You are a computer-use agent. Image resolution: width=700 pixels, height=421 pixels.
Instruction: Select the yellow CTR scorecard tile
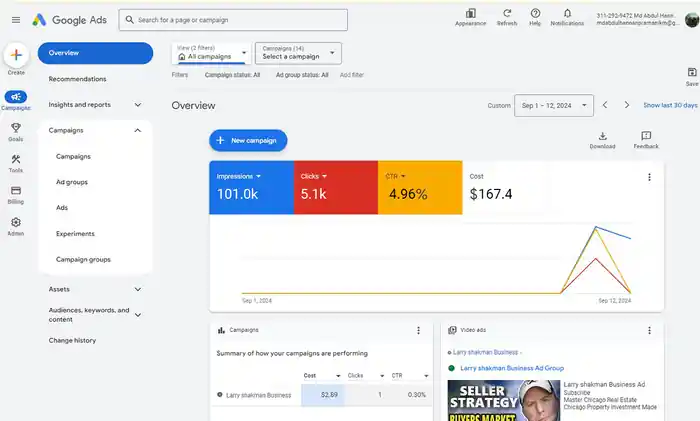(420, 188)
